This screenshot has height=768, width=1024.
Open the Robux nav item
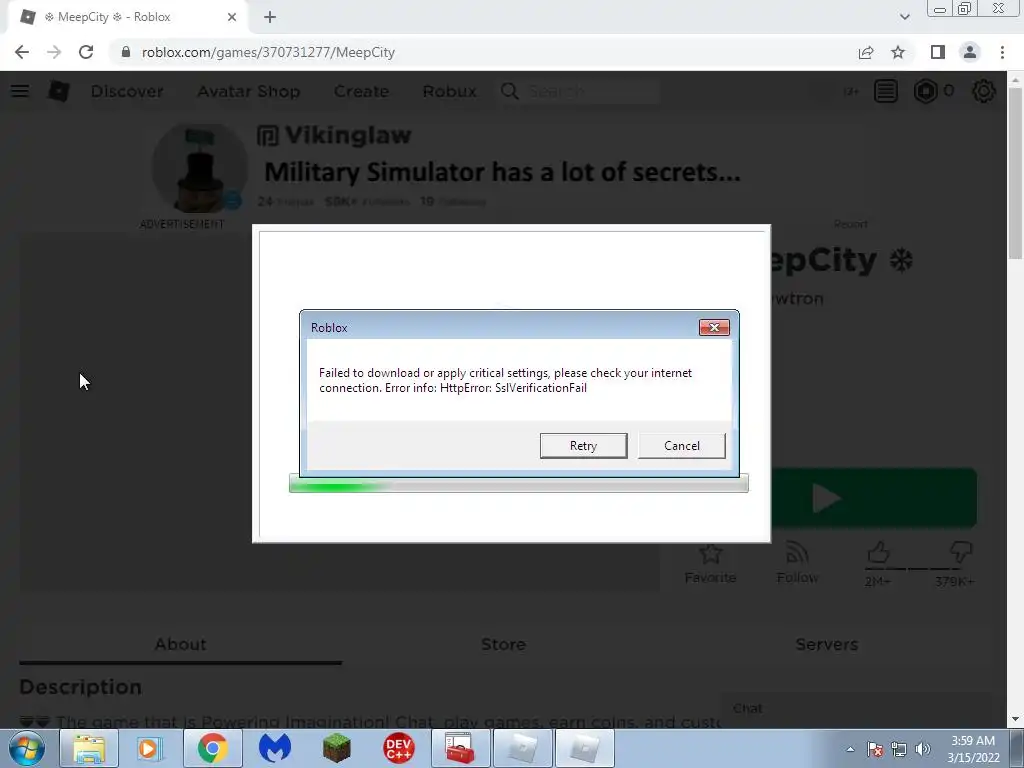[449, 91]
